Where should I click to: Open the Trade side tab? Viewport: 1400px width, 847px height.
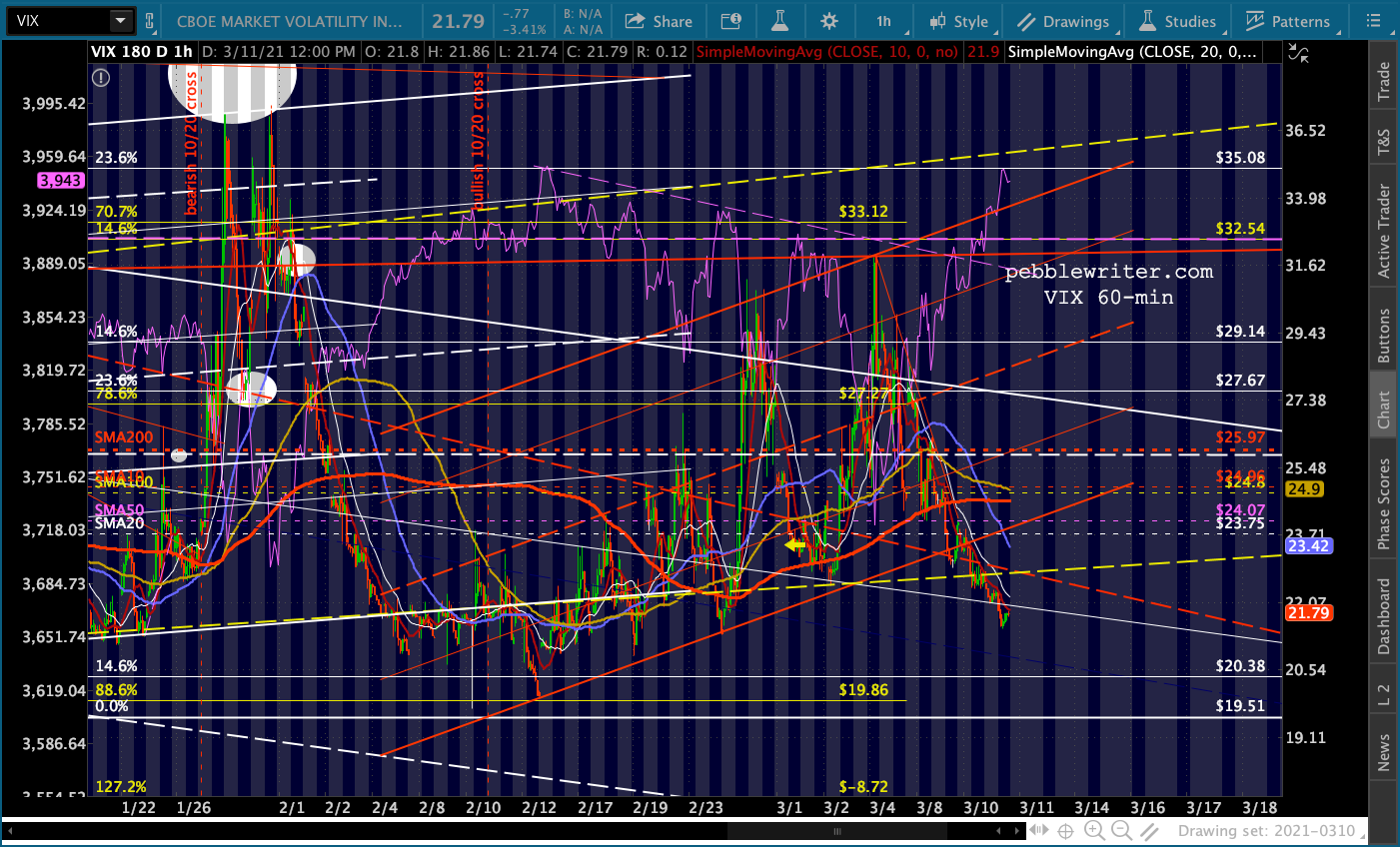click(1384, 81)
